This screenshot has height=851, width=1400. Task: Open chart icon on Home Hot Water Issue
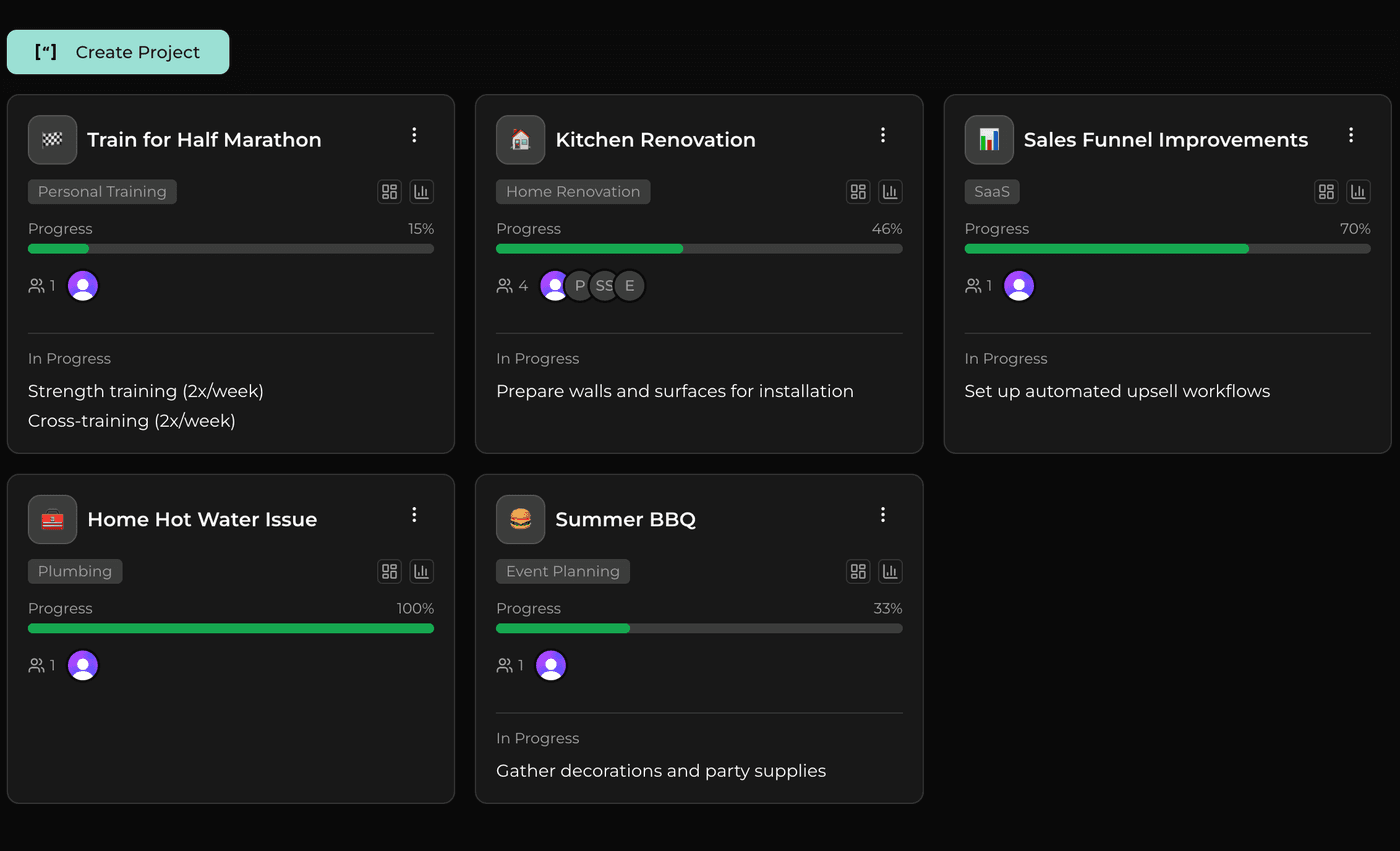tap(422, 572)
